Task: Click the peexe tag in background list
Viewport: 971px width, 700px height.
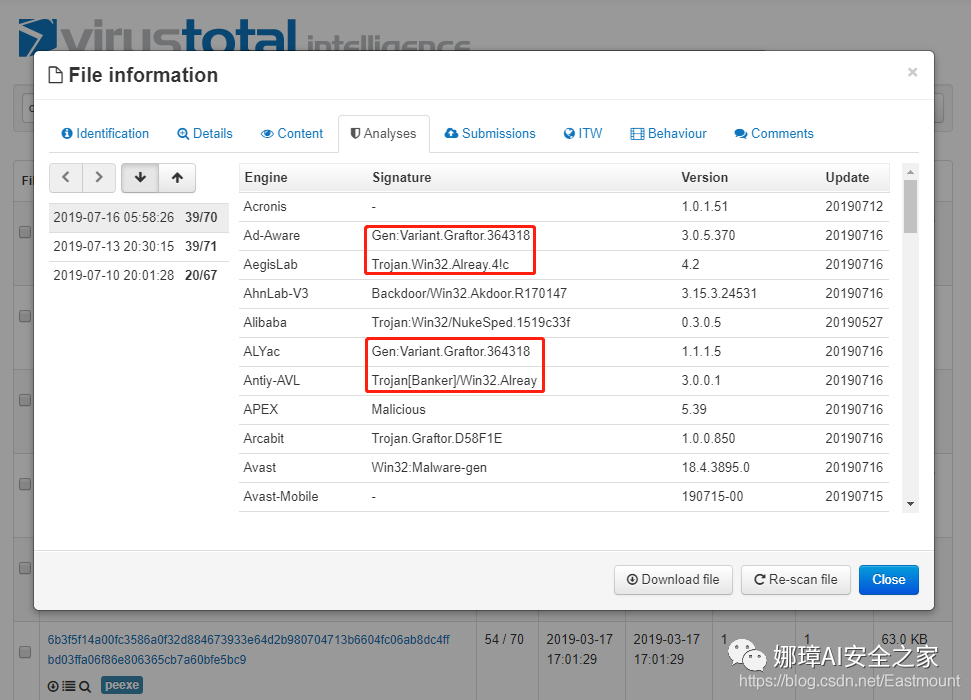Action: click(122, 685)
